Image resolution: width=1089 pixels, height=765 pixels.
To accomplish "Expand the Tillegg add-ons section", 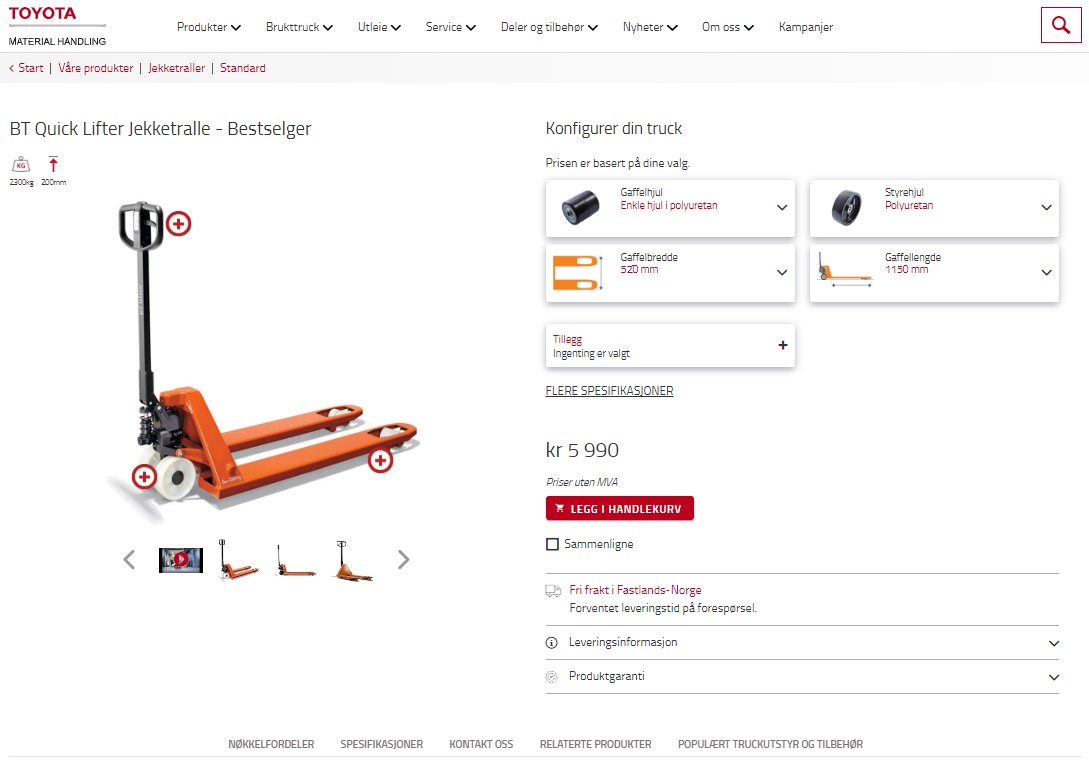I will pyautogui.click(x=670, y=345).
